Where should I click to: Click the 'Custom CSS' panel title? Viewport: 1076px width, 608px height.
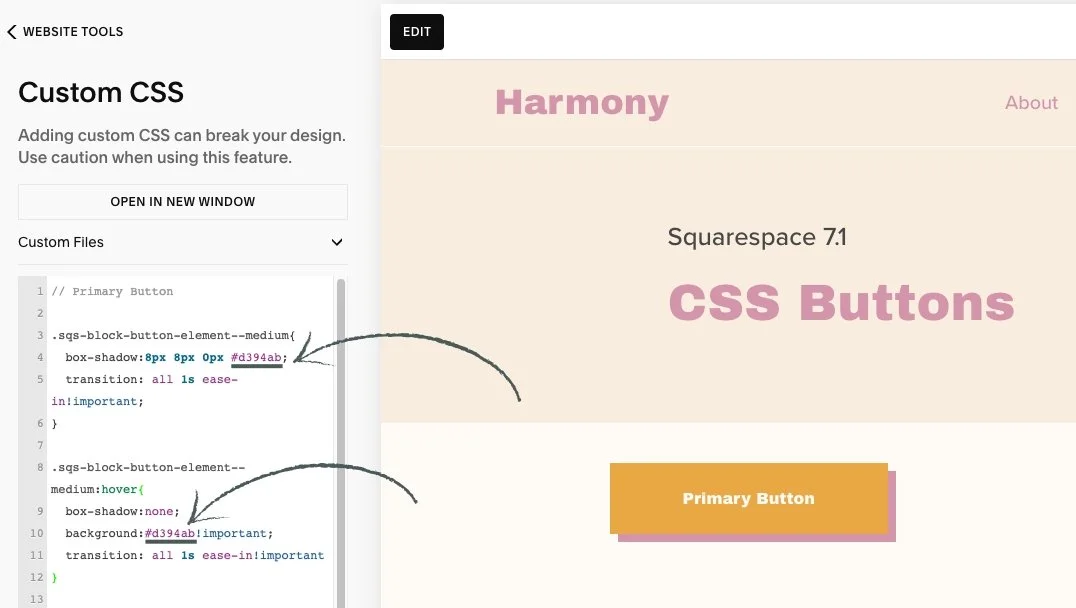[x=101, y=92]
